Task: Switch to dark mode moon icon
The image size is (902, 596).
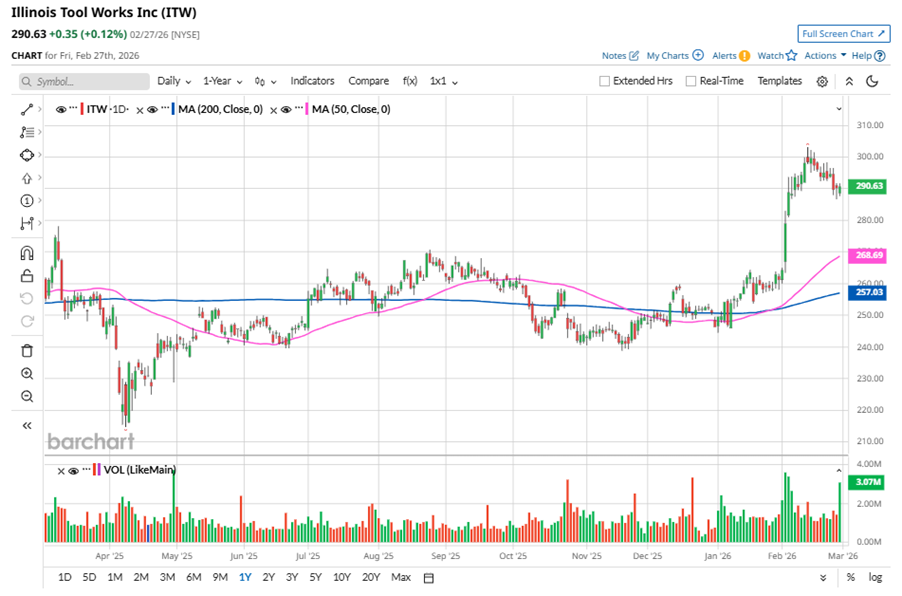Action: (x=872, y=81)
